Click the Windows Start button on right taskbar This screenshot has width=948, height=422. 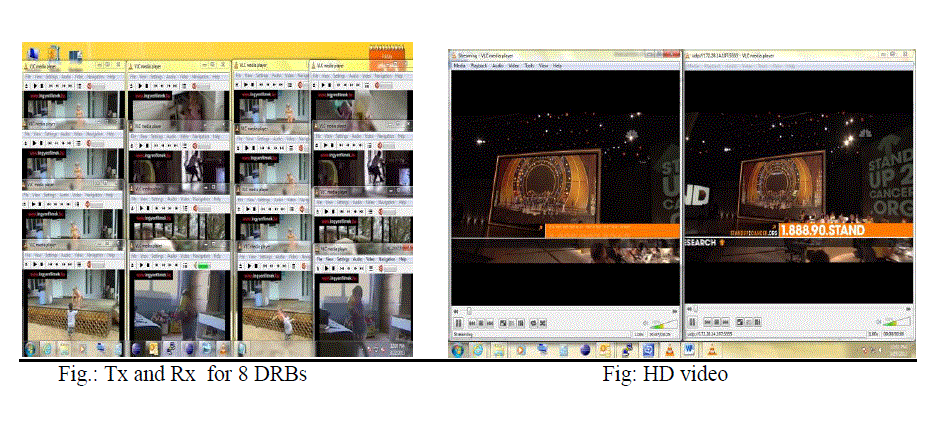[459, 350]
